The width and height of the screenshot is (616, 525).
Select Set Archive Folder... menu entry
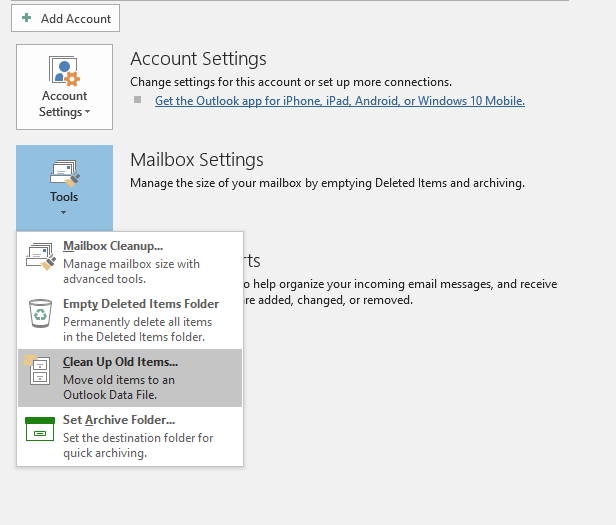(119, 420)
